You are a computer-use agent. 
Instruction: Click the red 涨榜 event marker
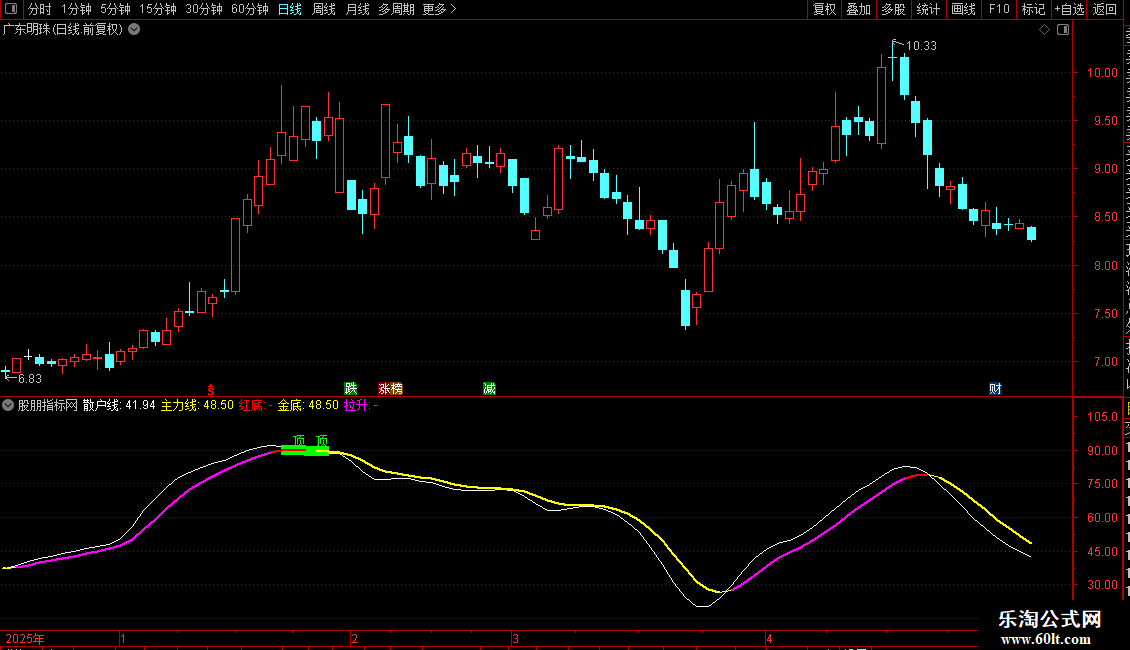coord(391,389)
